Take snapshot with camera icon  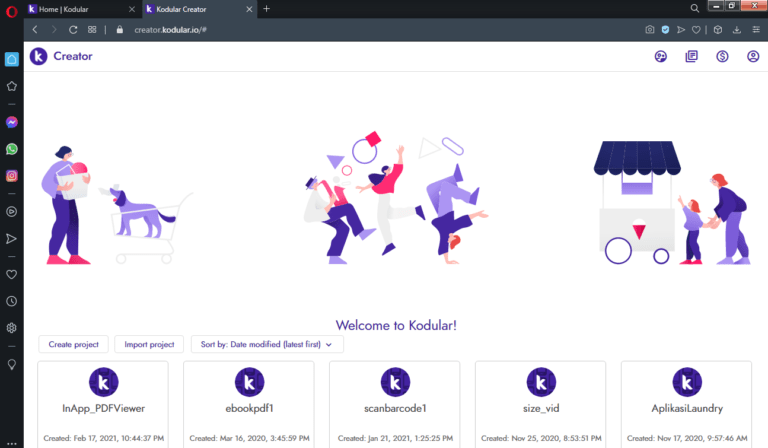(x=649, y=30)
